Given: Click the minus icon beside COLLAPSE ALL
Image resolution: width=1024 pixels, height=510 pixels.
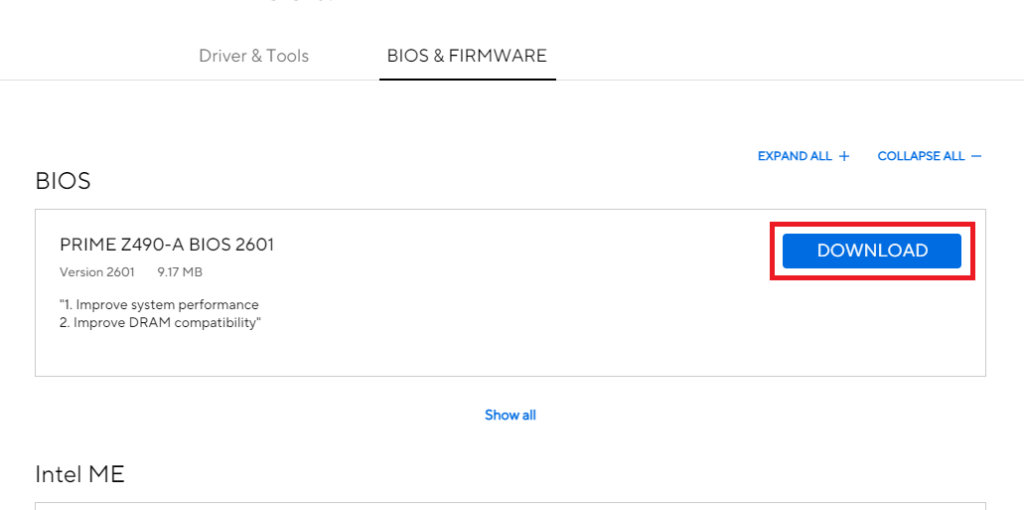Looking at the screenshot, I should coord(976,156).
